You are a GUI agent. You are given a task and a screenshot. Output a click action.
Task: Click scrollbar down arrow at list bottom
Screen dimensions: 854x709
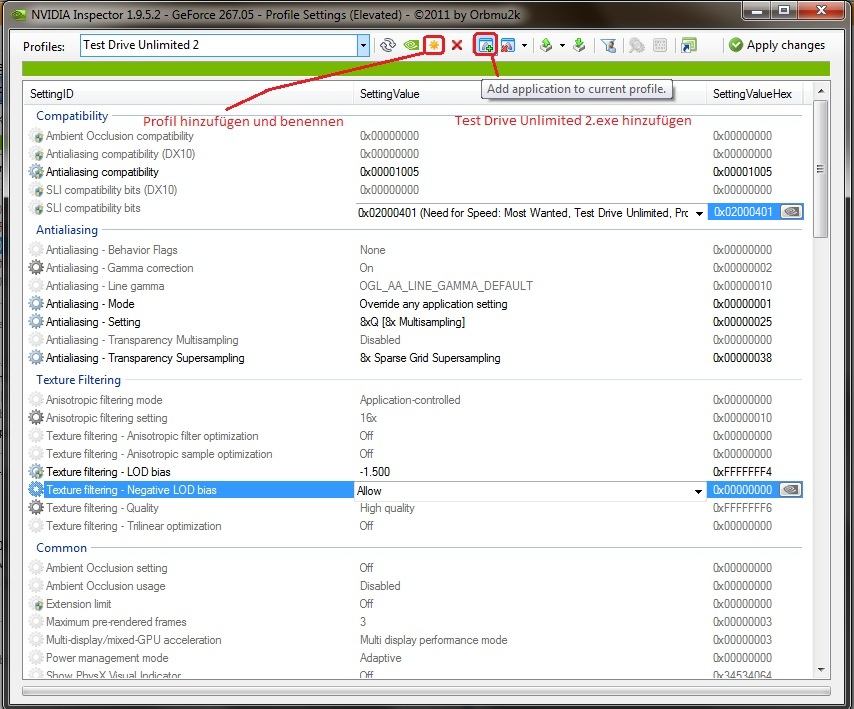click(821, 669)
